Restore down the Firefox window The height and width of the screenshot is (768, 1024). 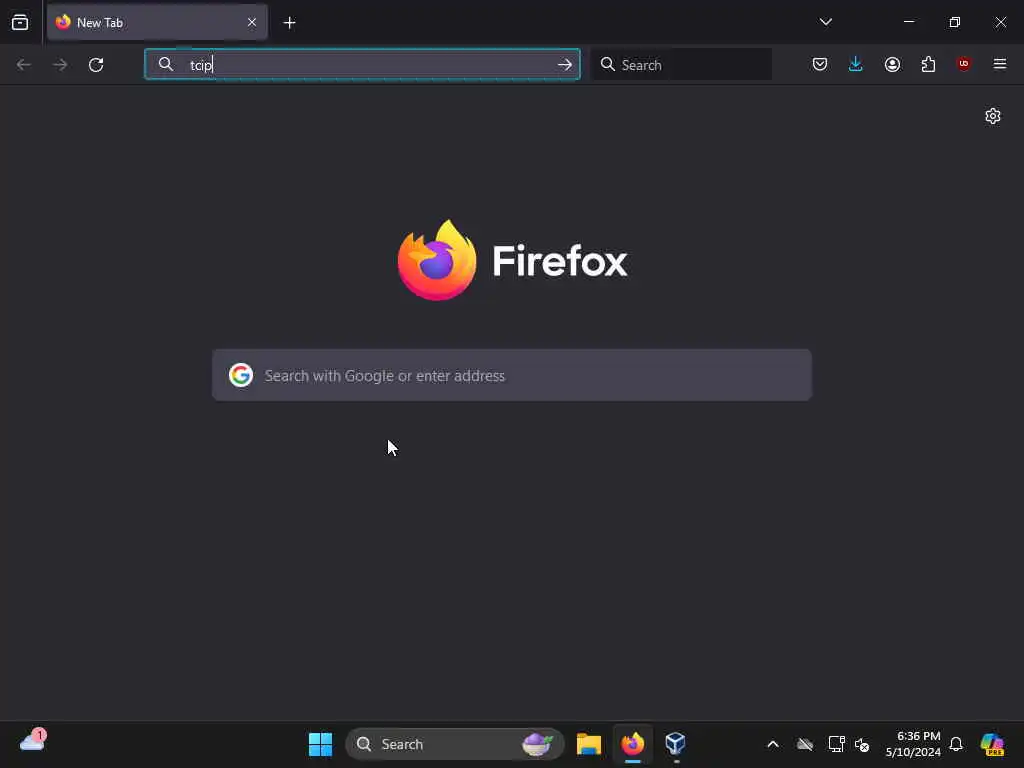(x=955, y=22)
